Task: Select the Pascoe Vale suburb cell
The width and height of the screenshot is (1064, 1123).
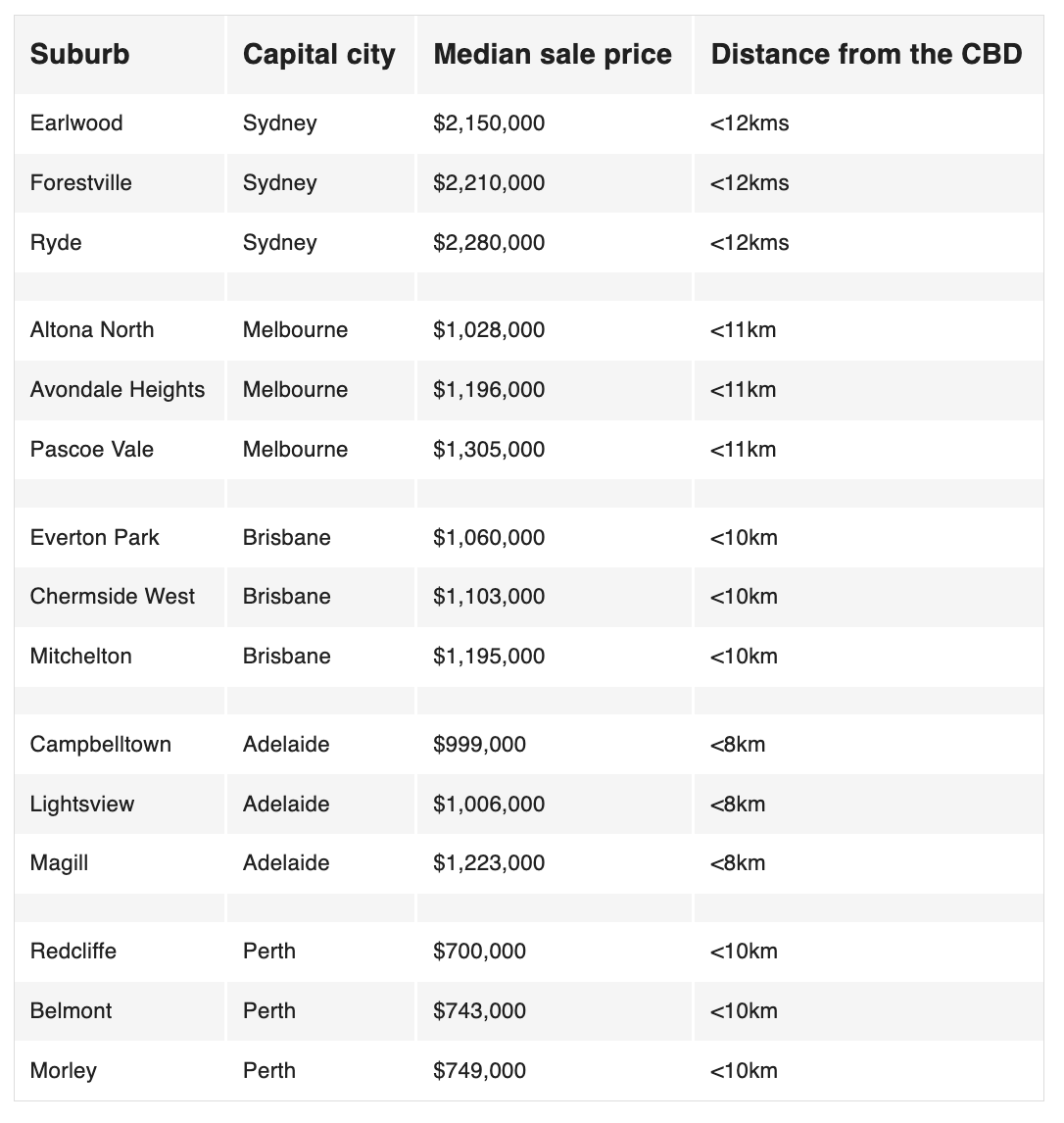Action: [x=92, y=450]
